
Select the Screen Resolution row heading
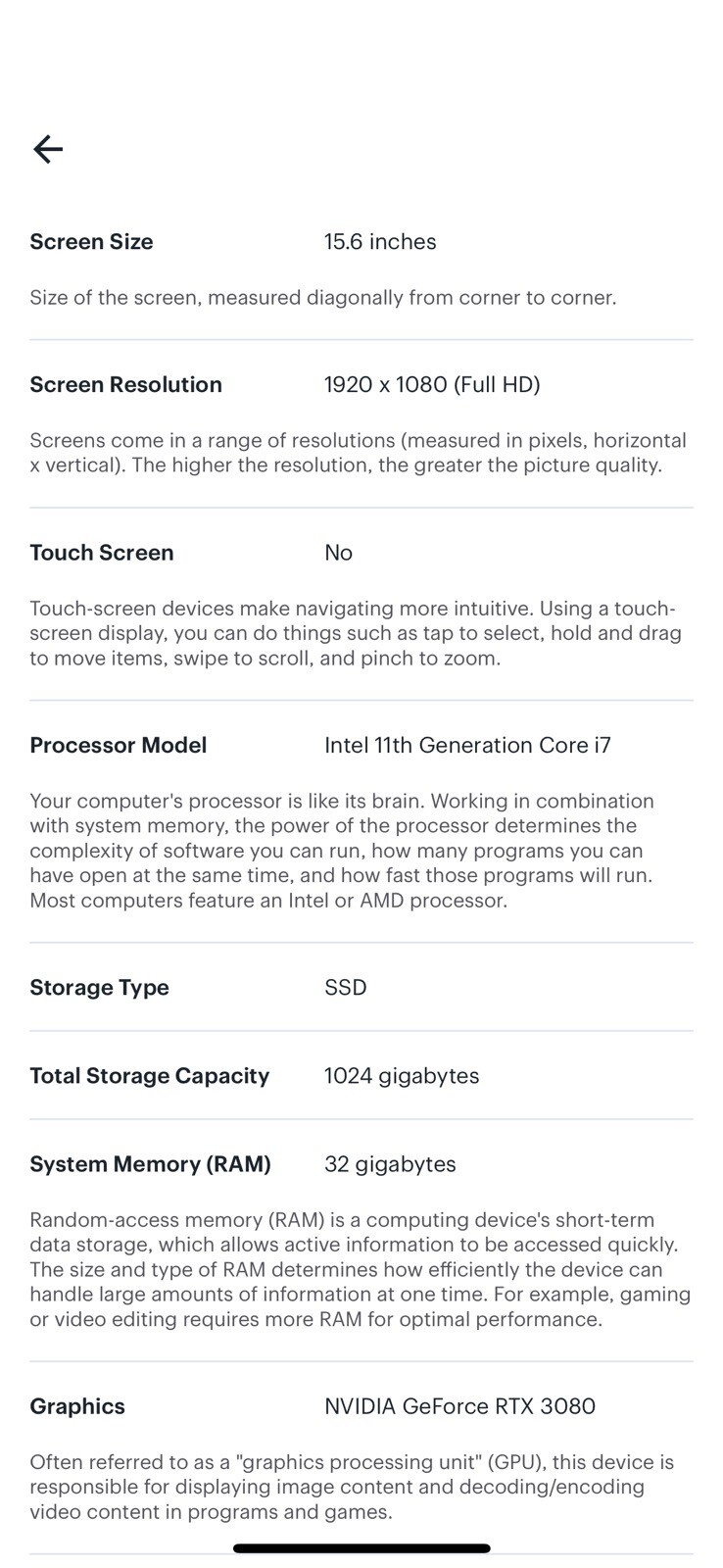point(125,385)
